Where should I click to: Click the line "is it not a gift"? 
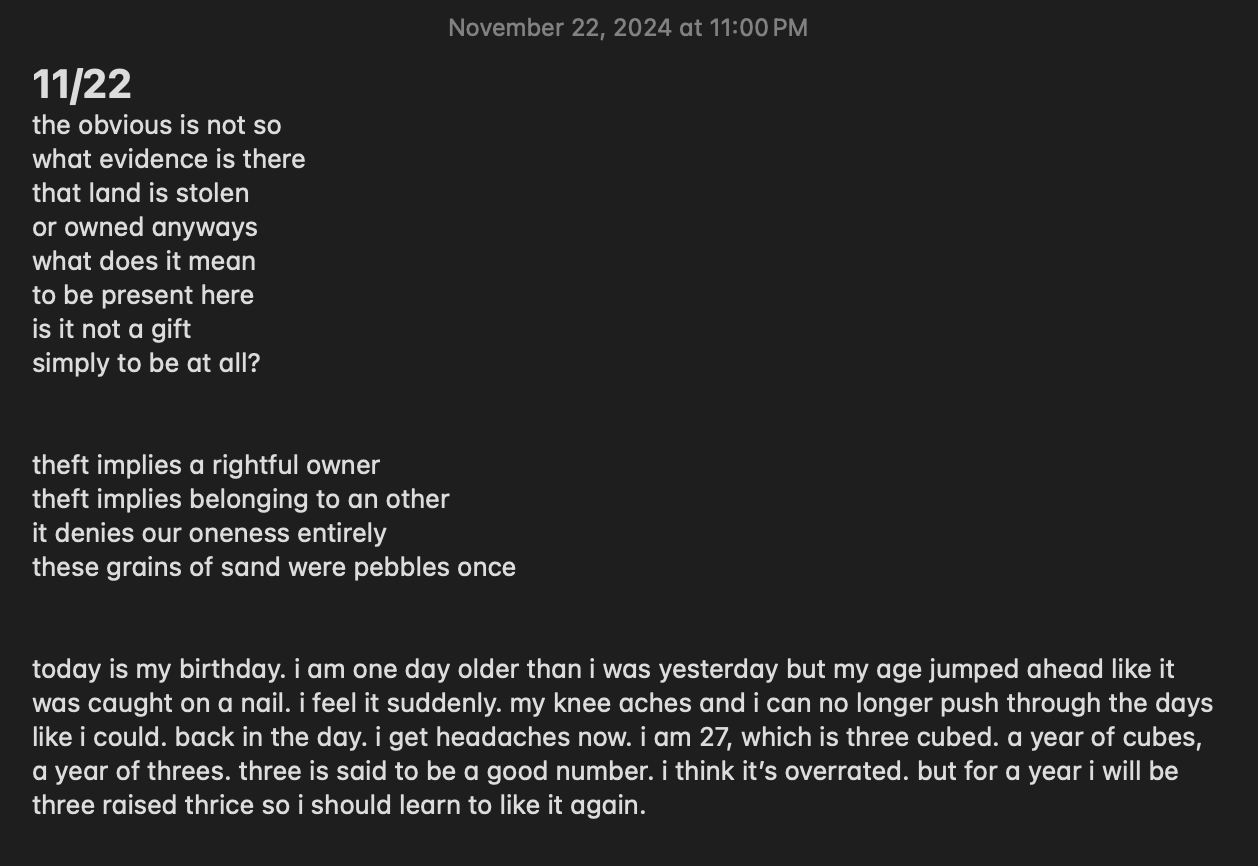(x=111, y=329)
